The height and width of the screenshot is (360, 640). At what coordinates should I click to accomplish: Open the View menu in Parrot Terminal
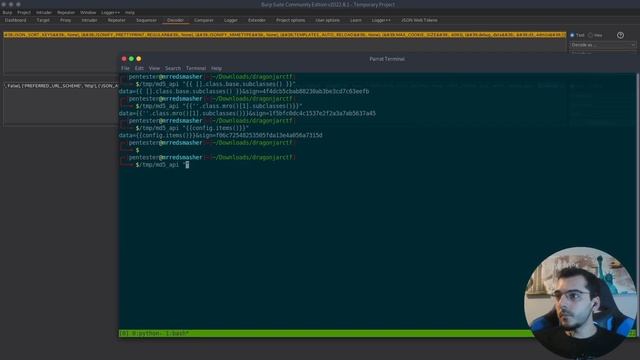(154, 68)
